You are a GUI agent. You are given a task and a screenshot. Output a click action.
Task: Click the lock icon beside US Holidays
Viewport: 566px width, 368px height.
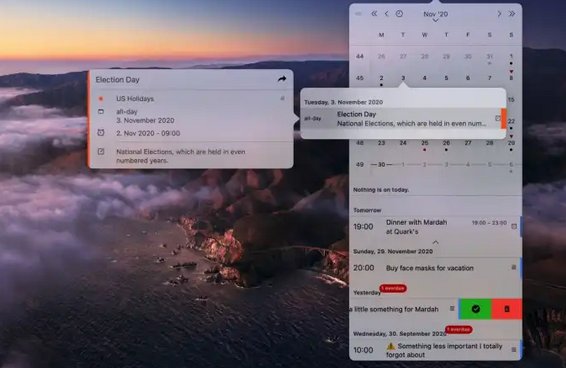(283, 98)
